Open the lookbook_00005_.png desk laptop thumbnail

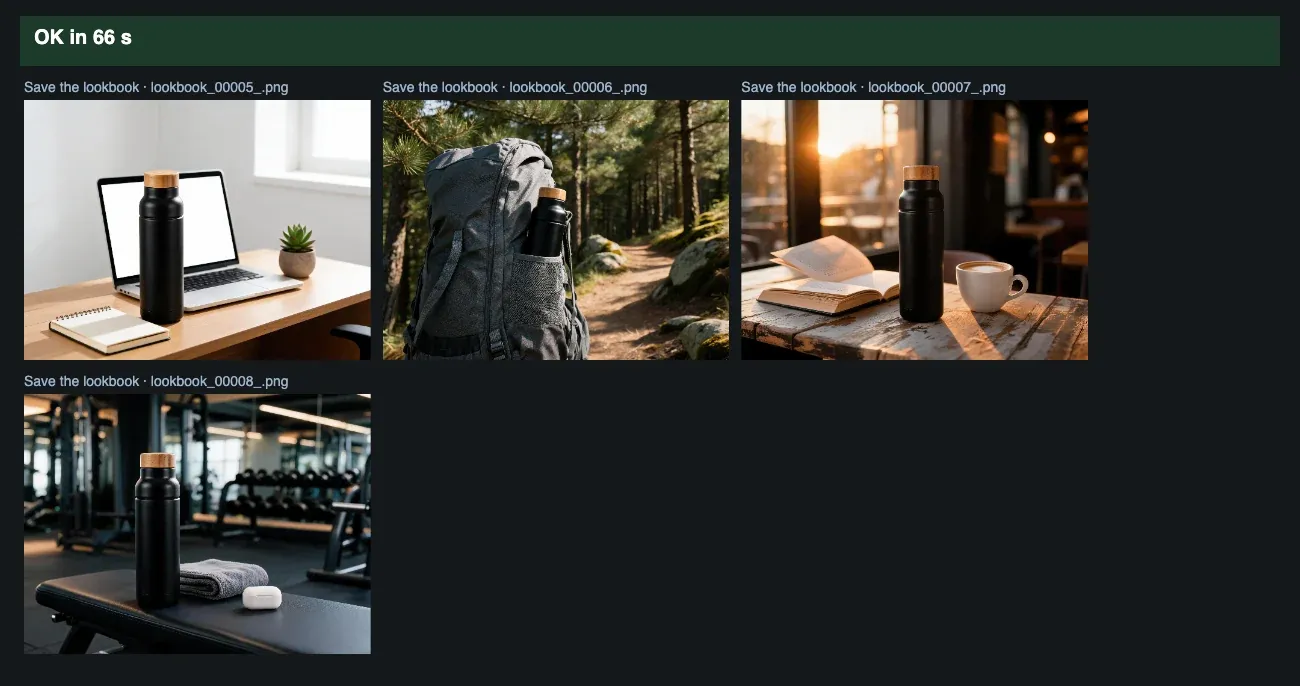coord(197,230)
